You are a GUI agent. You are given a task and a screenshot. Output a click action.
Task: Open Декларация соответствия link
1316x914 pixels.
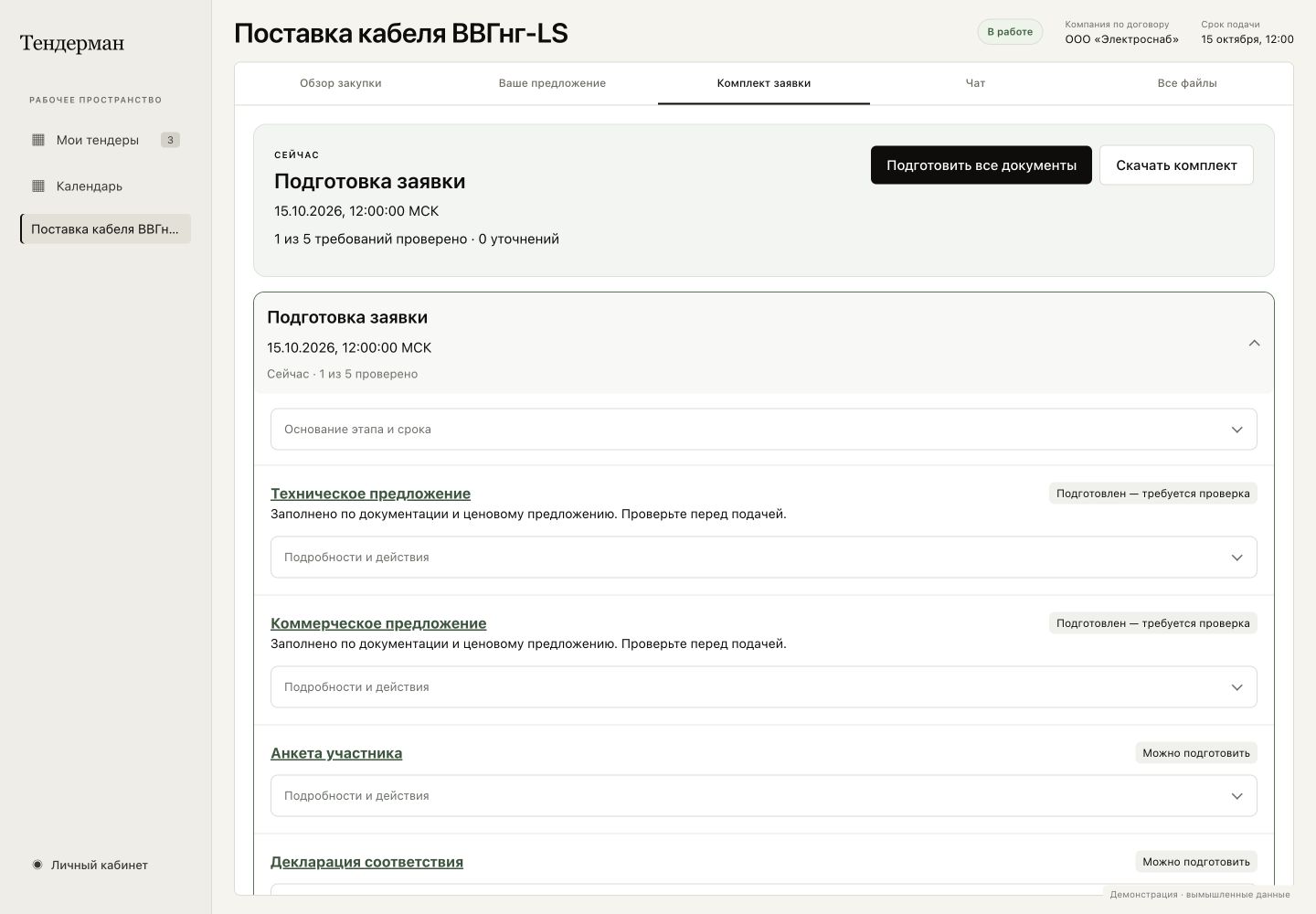[366, 862]
